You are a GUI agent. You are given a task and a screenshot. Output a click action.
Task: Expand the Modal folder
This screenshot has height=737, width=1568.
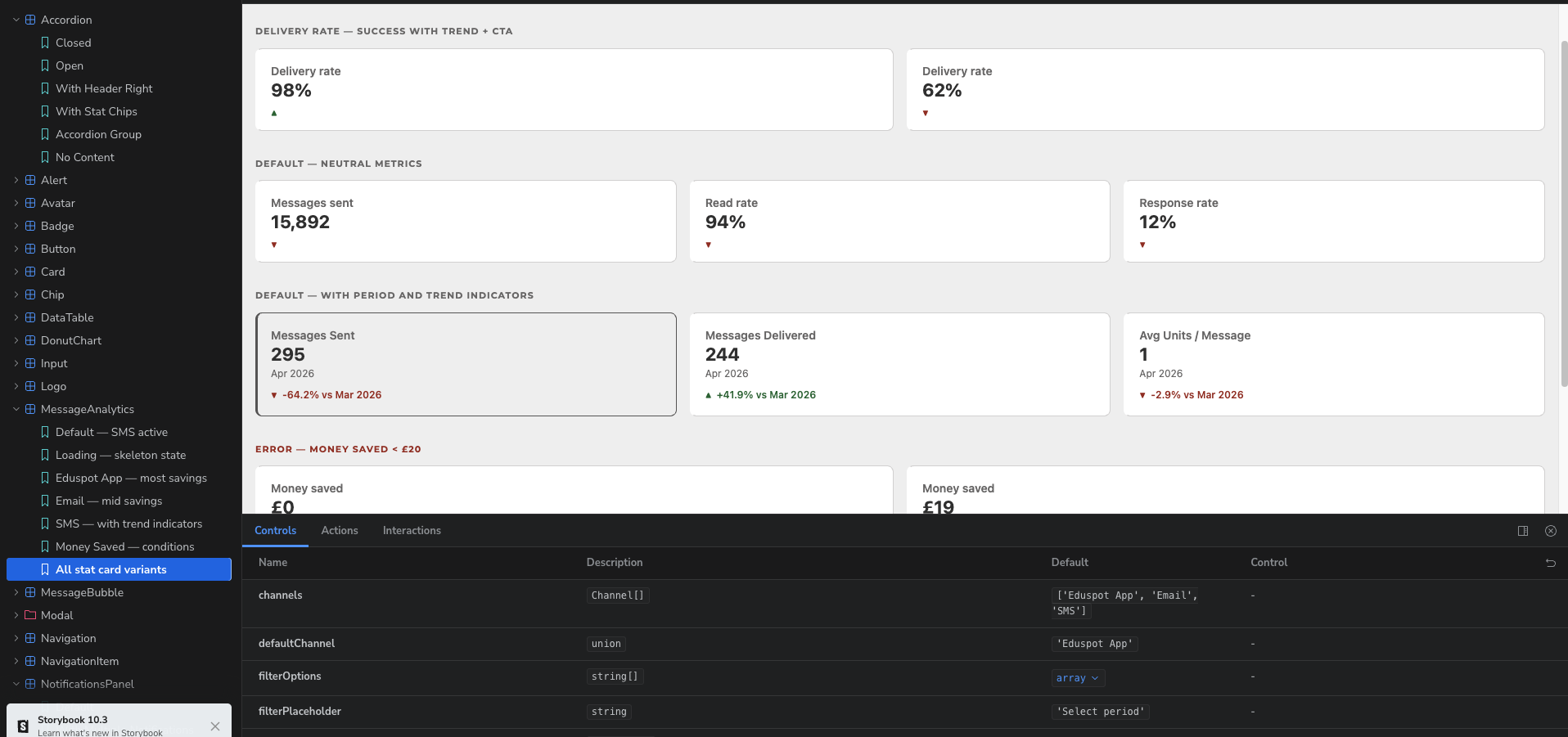(16, 615)
